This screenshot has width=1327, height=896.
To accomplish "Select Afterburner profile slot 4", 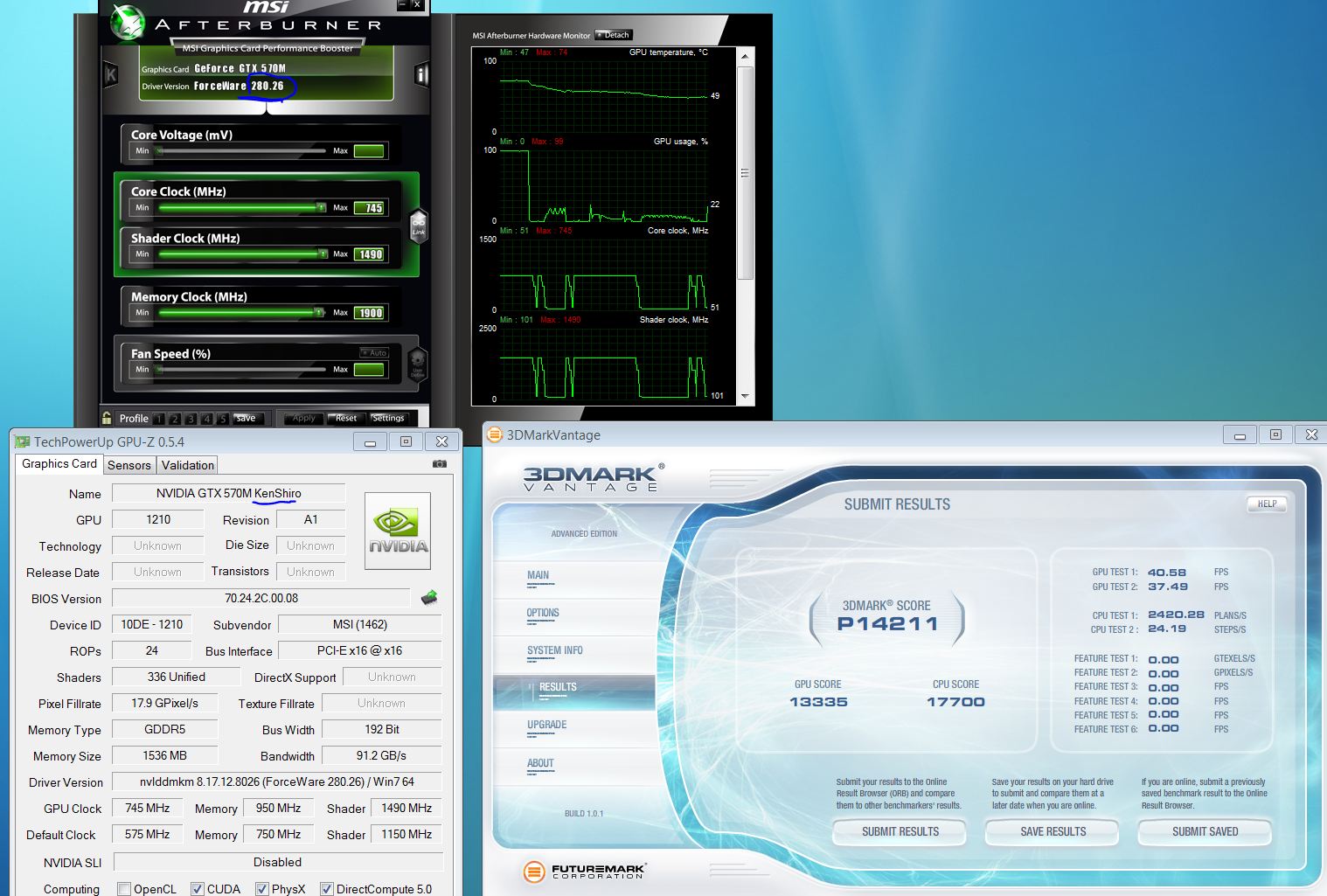I will click(207, 419).
